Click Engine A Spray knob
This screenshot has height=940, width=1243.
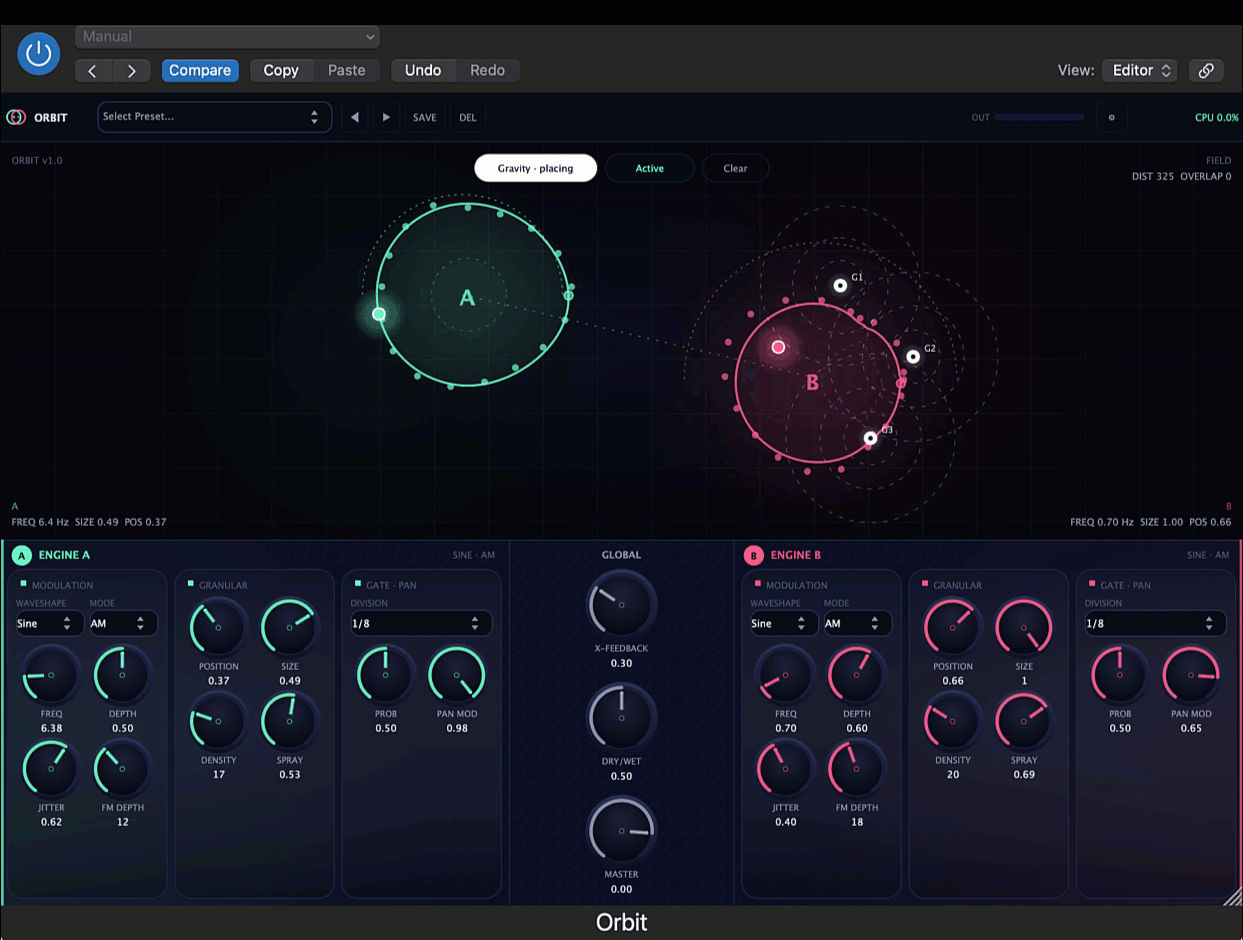coord(290,721)
